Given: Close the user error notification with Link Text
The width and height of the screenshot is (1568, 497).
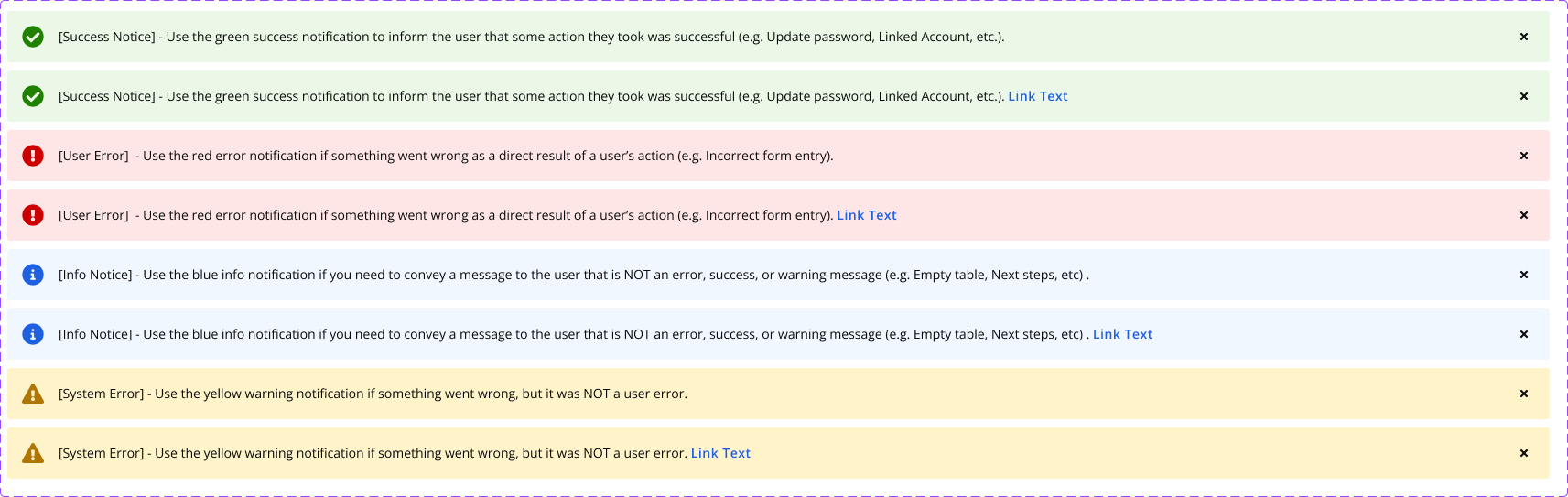Looking at the screenshot, I should point(1524,215).
